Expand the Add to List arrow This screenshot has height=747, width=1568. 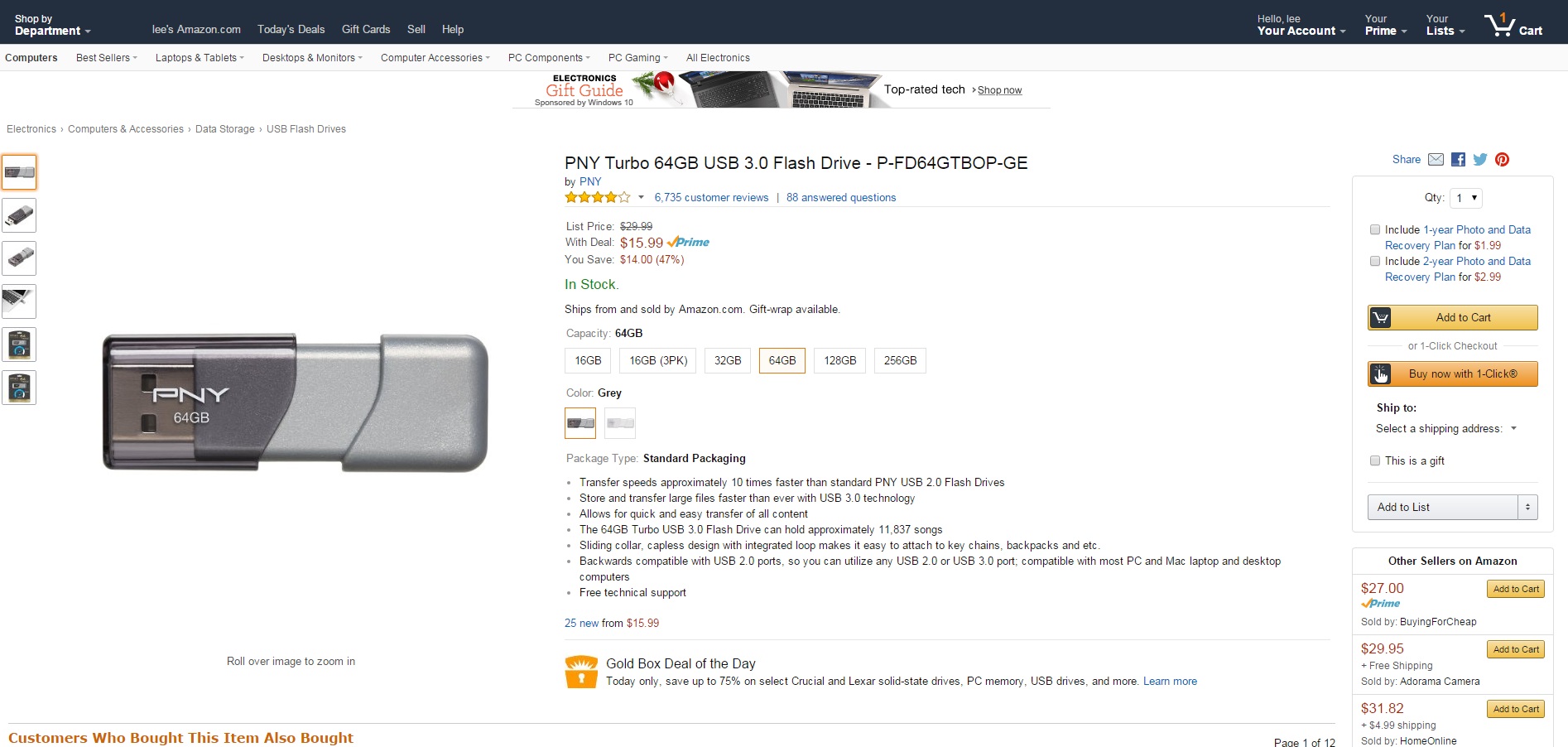tap(1527, 508)
